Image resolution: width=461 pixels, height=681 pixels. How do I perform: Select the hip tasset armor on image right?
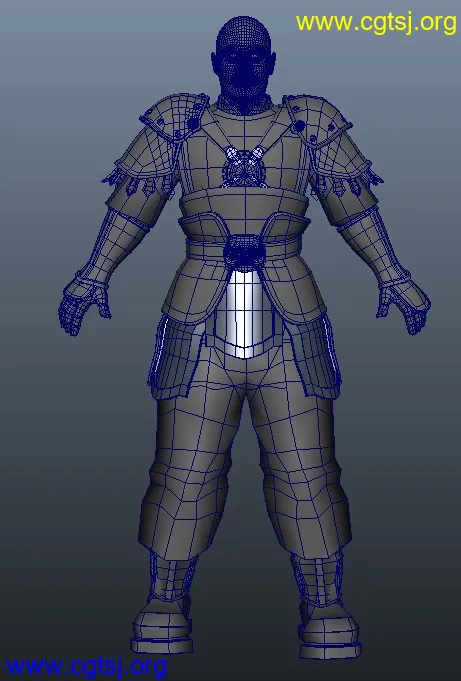pos(312,356)
